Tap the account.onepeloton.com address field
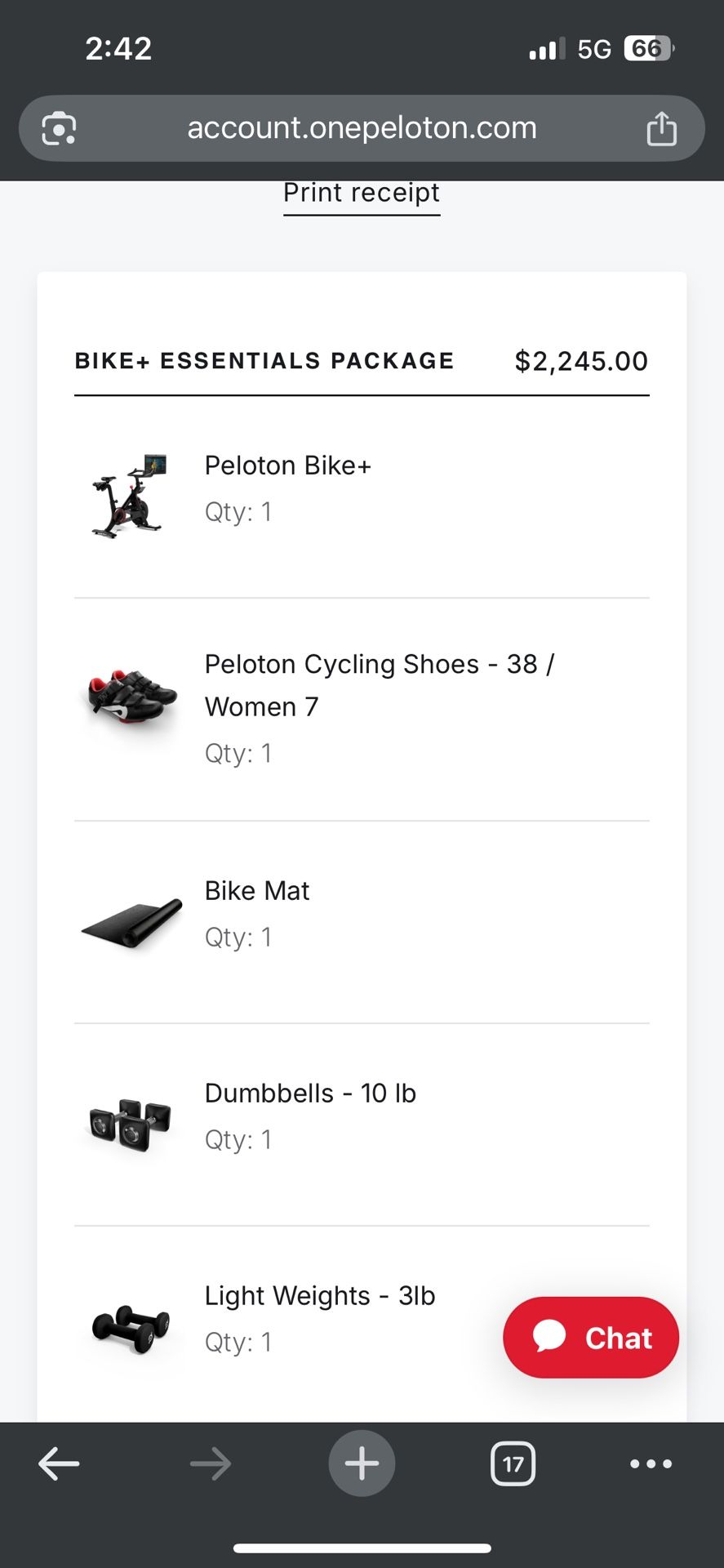724x1568 pixels. click(362, 128)
